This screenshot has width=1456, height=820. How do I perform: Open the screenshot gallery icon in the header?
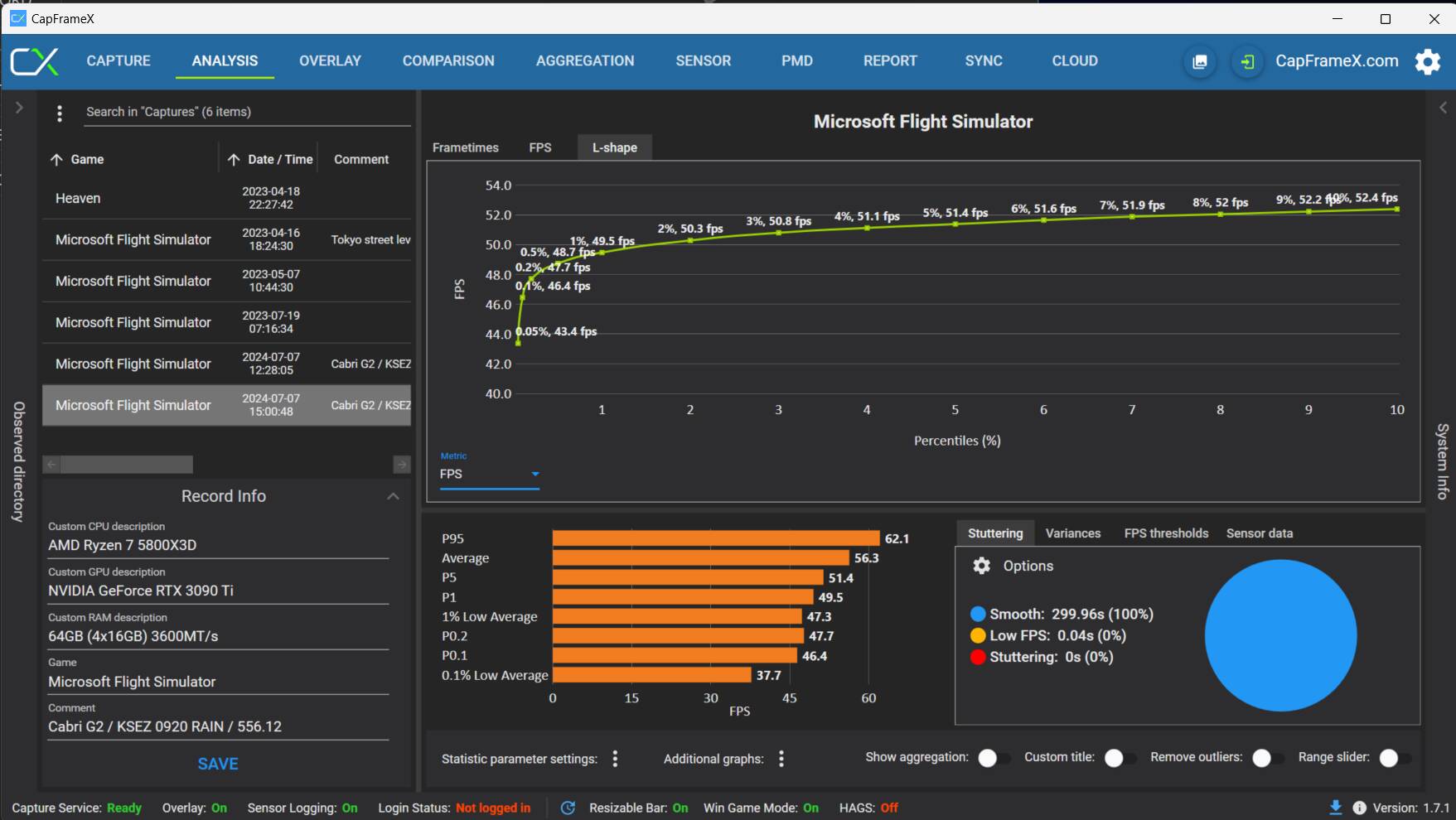[x=1199, y=61]
